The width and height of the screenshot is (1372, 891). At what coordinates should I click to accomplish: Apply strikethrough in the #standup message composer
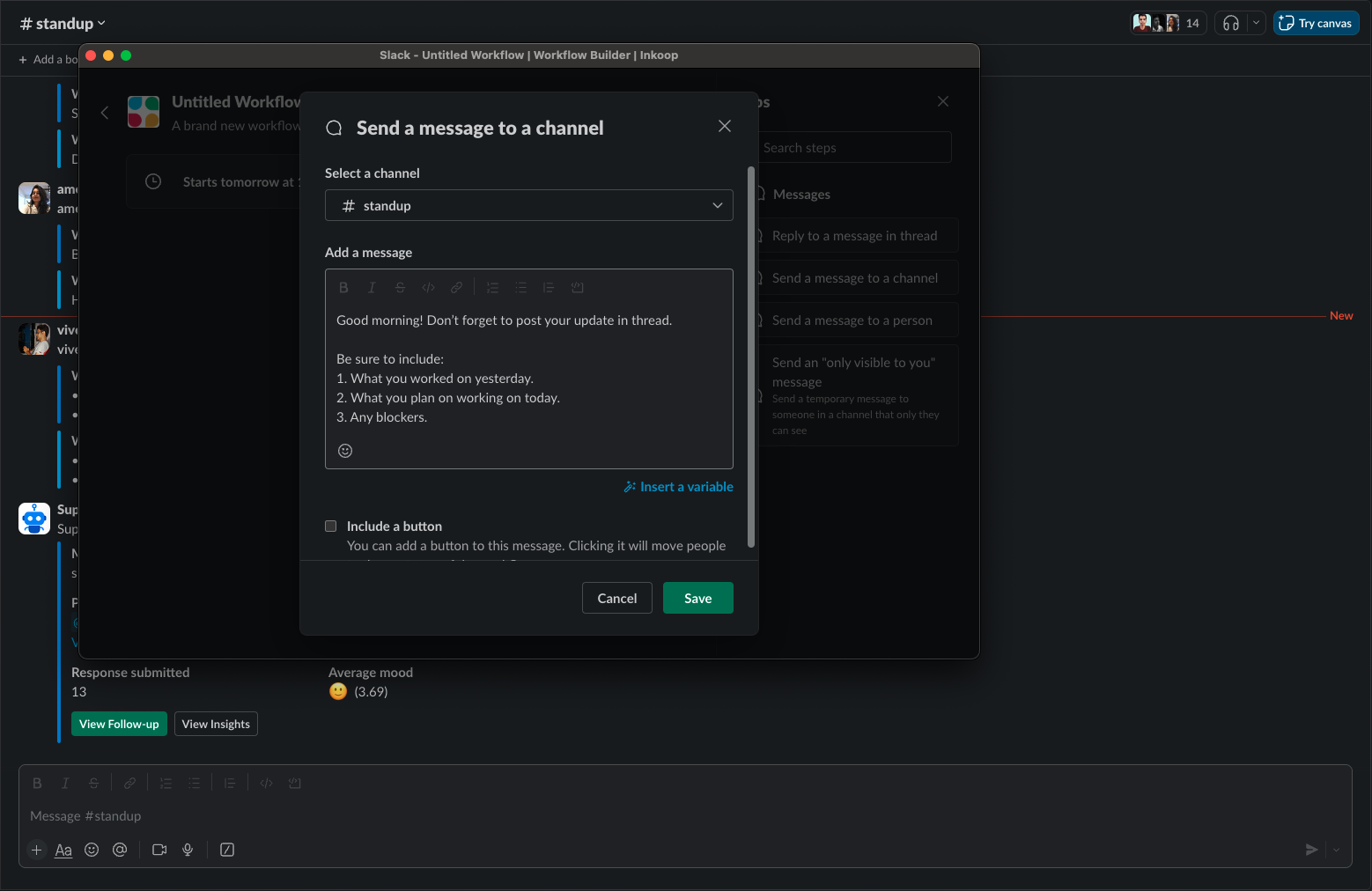point(93,784)
